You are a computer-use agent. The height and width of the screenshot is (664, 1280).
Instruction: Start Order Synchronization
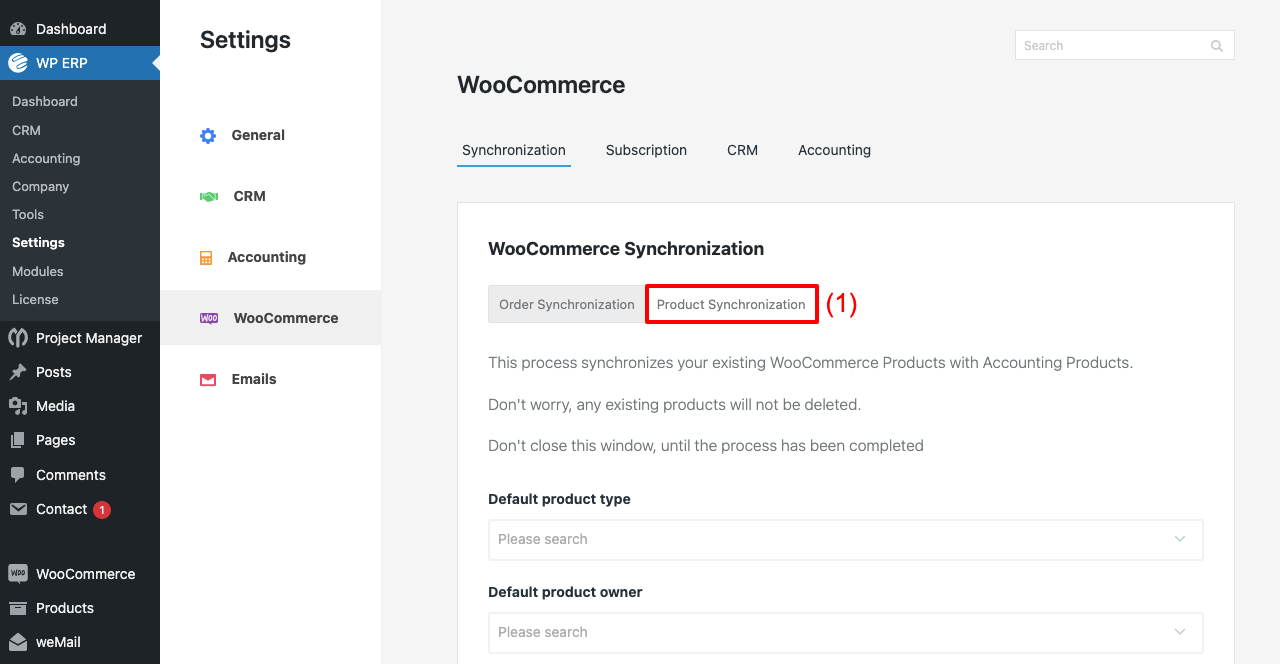(x=566, y=303)
